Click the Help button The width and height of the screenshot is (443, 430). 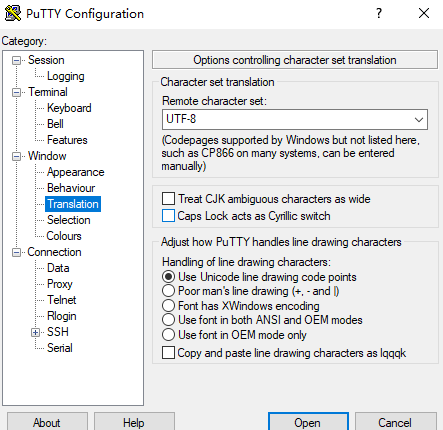click(134, 422)
